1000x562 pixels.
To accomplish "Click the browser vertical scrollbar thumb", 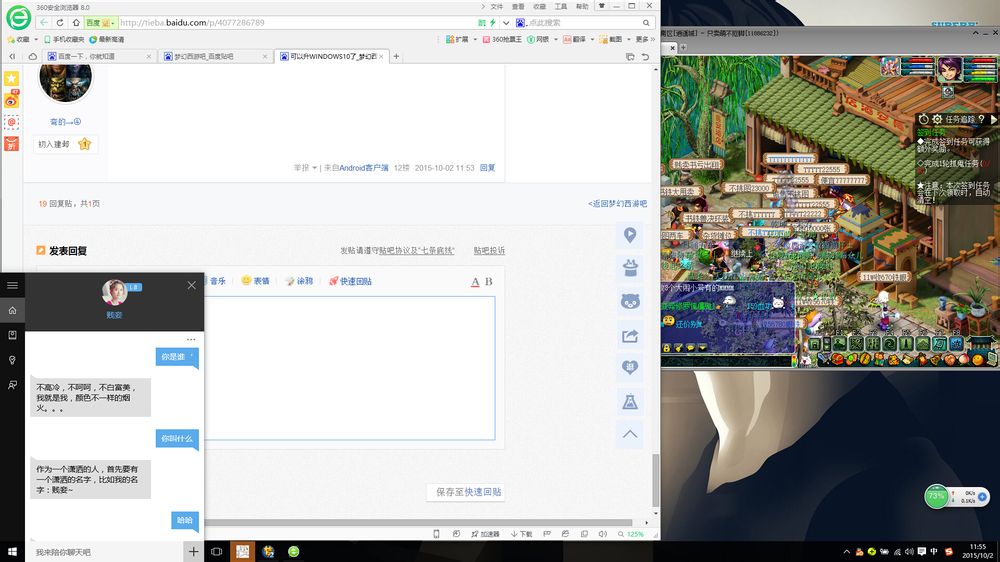I will [655, 480].
